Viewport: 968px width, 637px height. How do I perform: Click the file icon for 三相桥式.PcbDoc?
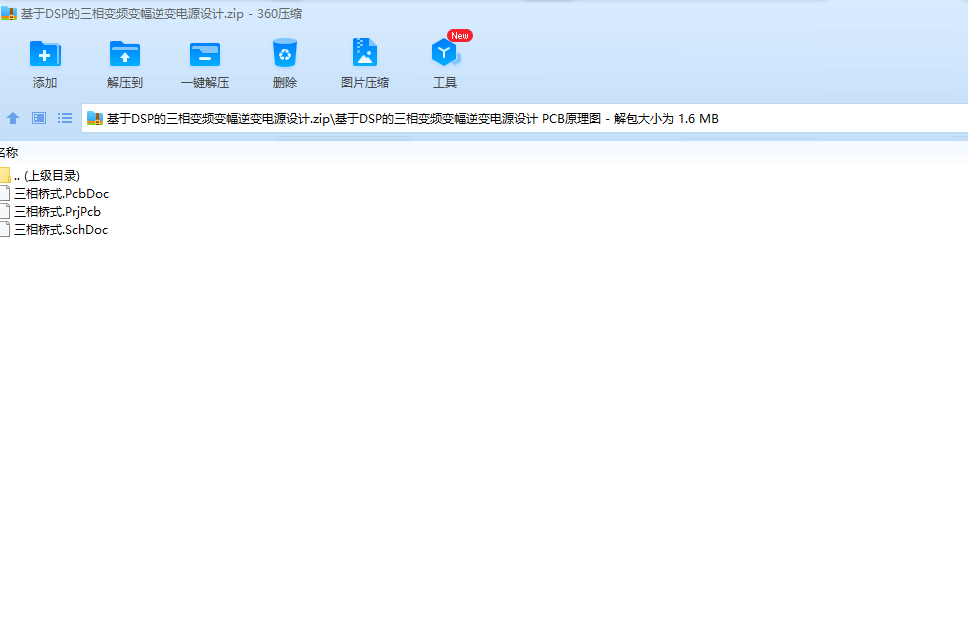pyautogui.click(x=5, y=193)
